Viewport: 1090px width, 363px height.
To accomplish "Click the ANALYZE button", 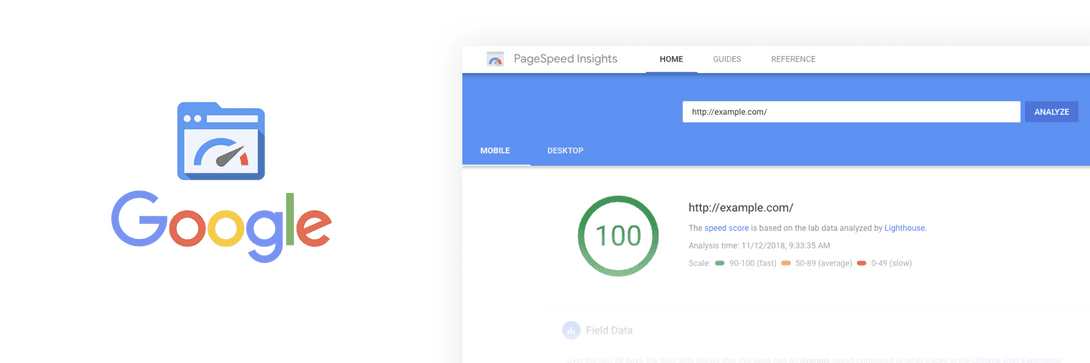I will click(x=1052, y=112).
